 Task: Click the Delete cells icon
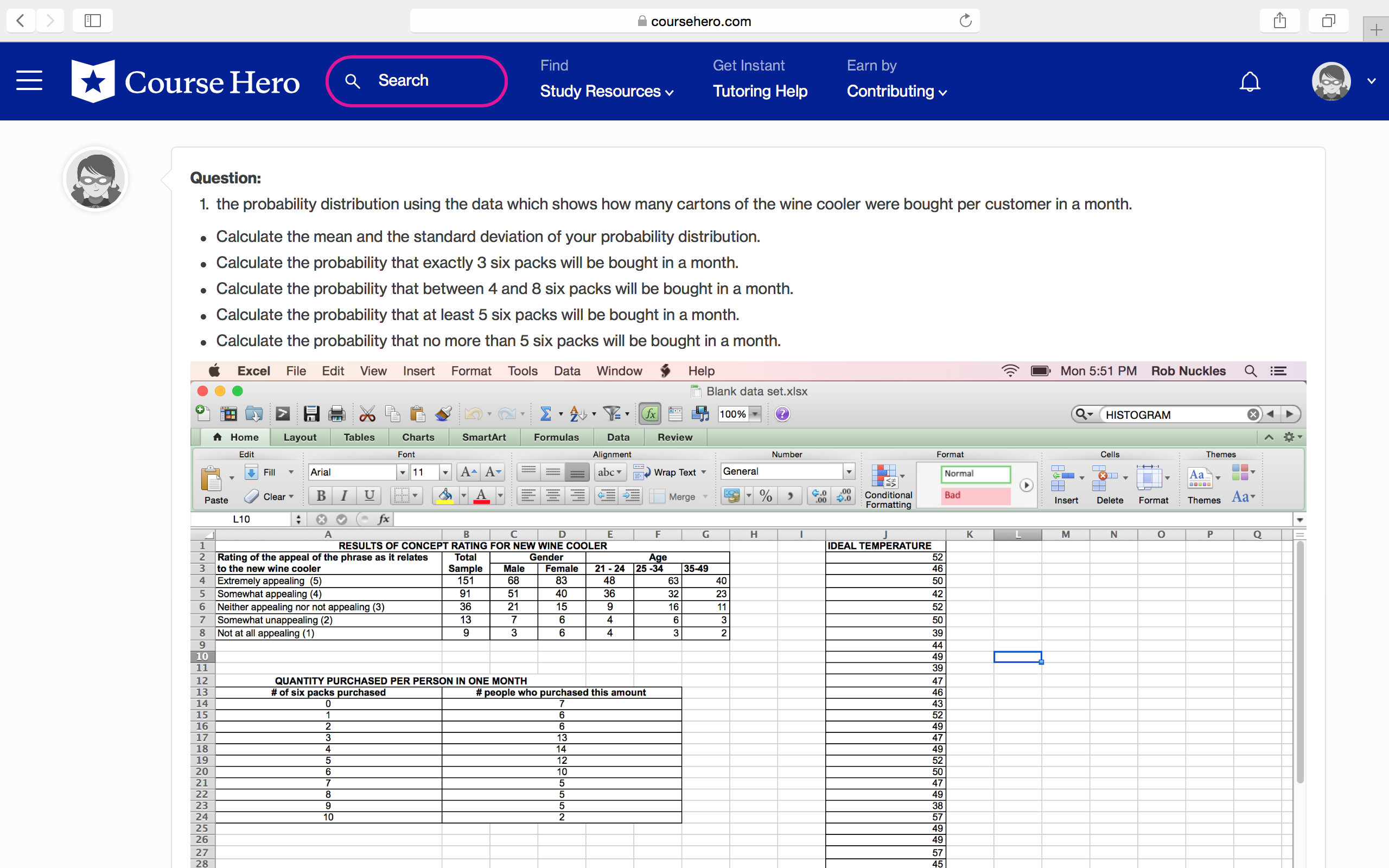(x=1104, y=478)
